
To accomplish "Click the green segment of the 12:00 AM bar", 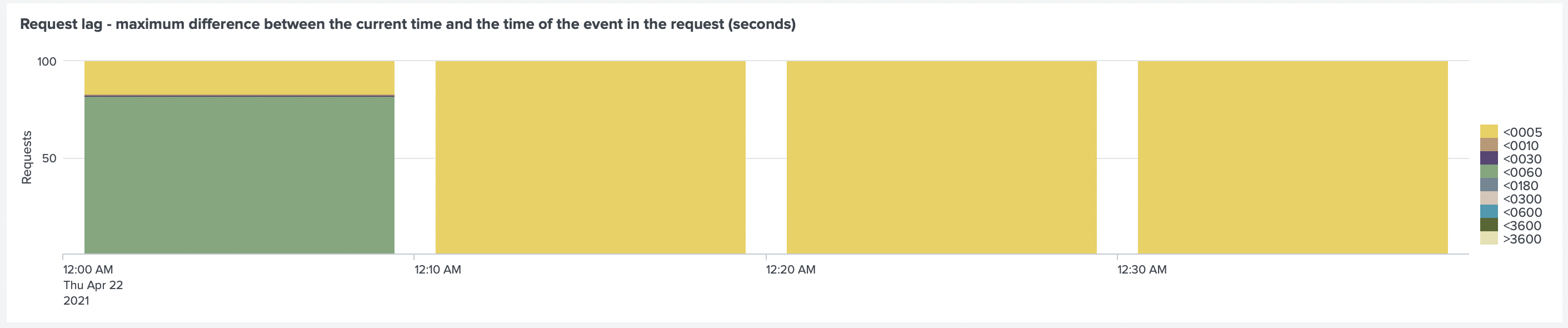I will [239, 175].
